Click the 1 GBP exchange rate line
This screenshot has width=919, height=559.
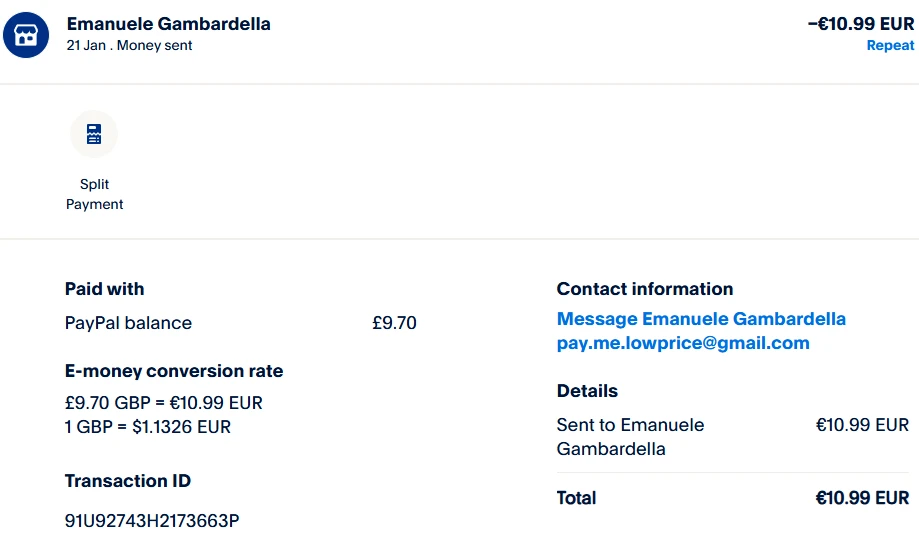tap(148, 427)
